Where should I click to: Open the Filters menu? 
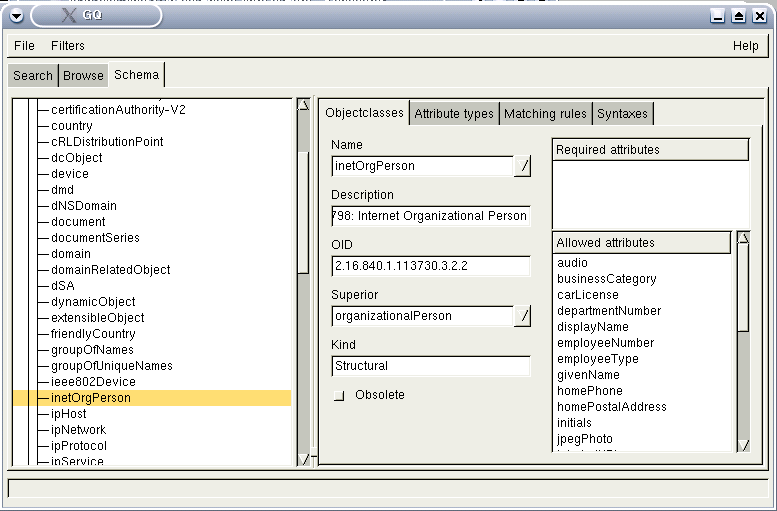click(x=68, y=46)
